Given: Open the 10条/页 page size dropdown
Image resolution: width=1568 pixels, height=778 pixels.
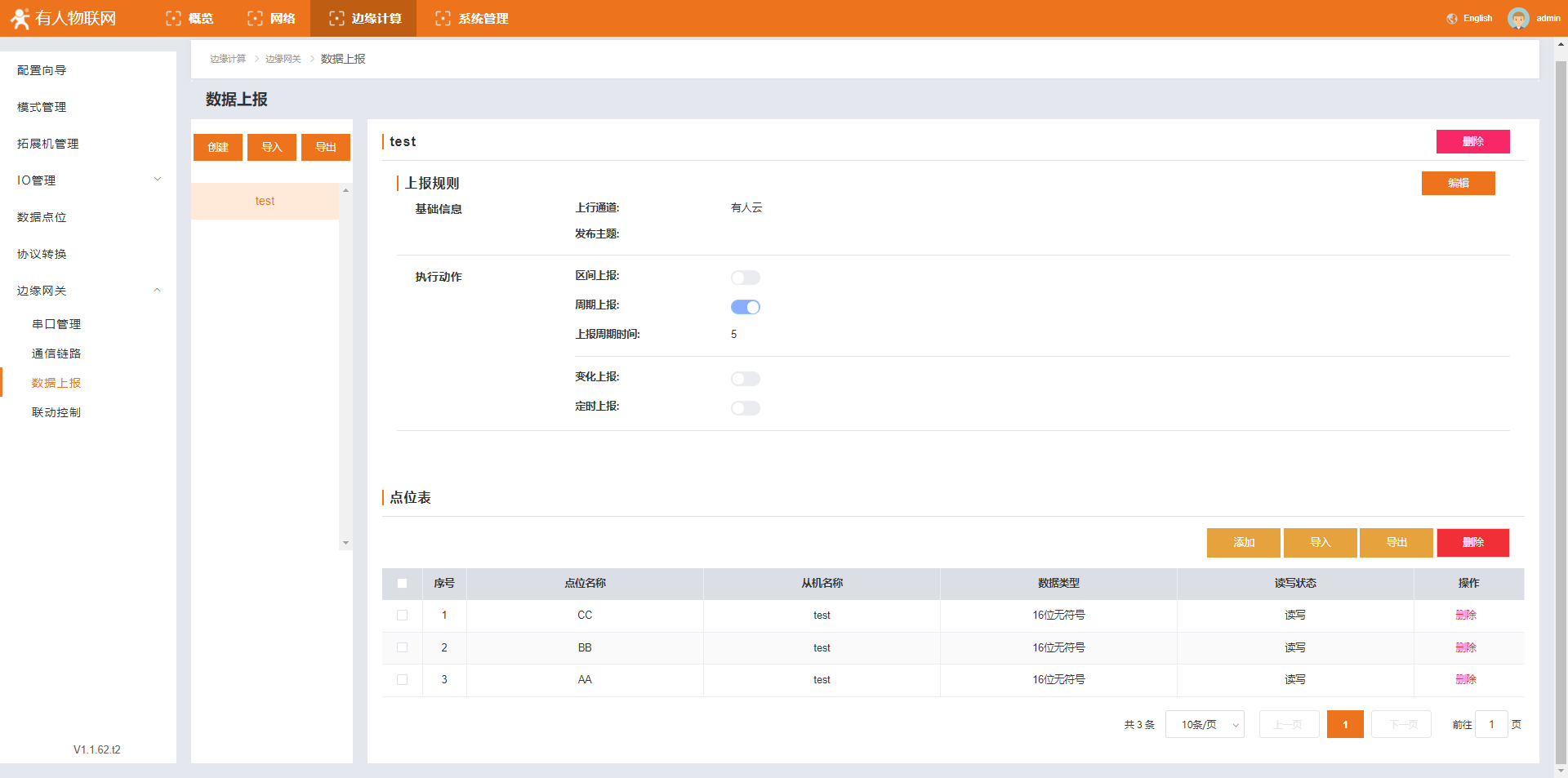Looking at the screenshot, I should click(1205, 725).
